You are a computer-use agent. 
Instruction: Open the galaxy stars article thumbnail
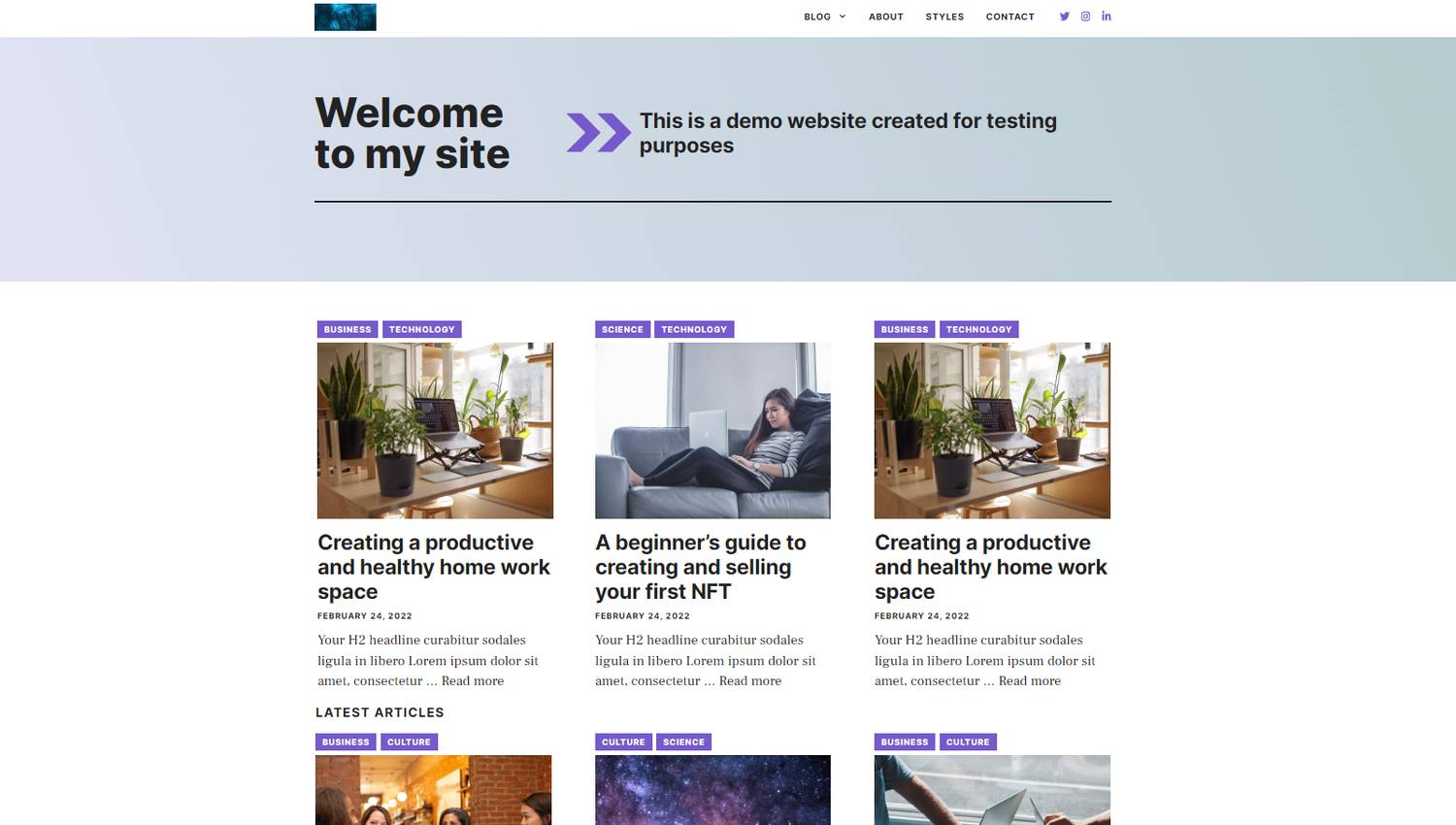tap(712, 790)
